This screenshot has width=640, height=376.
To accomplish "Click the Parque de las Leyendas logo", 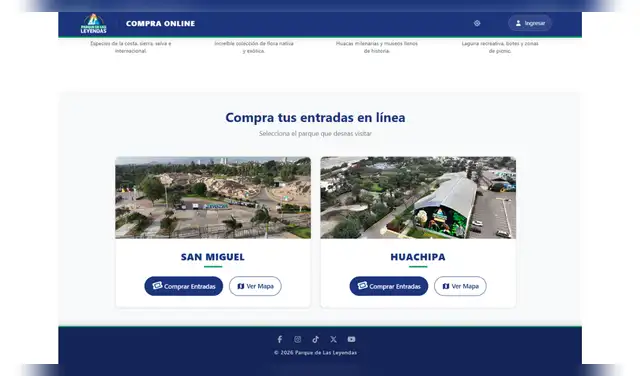I will [x=93, y=24].
